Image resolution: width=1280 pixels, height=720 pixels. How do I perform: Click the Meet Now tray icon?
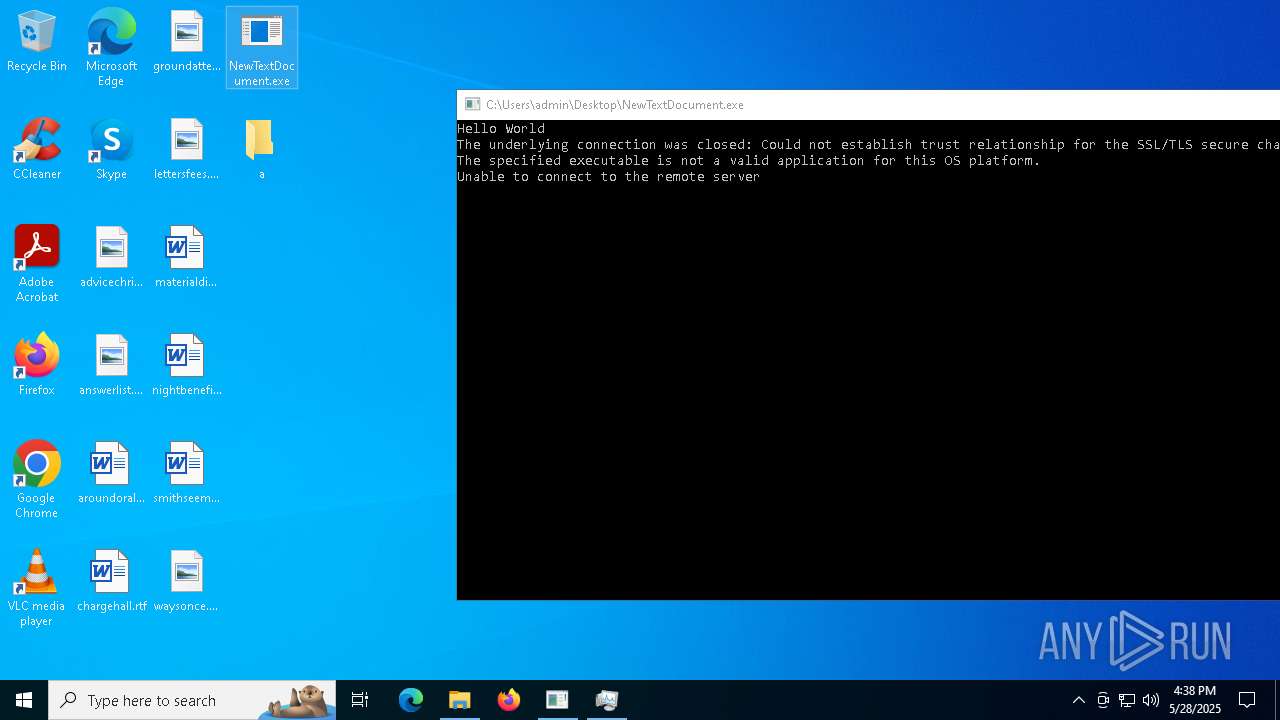pos(1103,700)
